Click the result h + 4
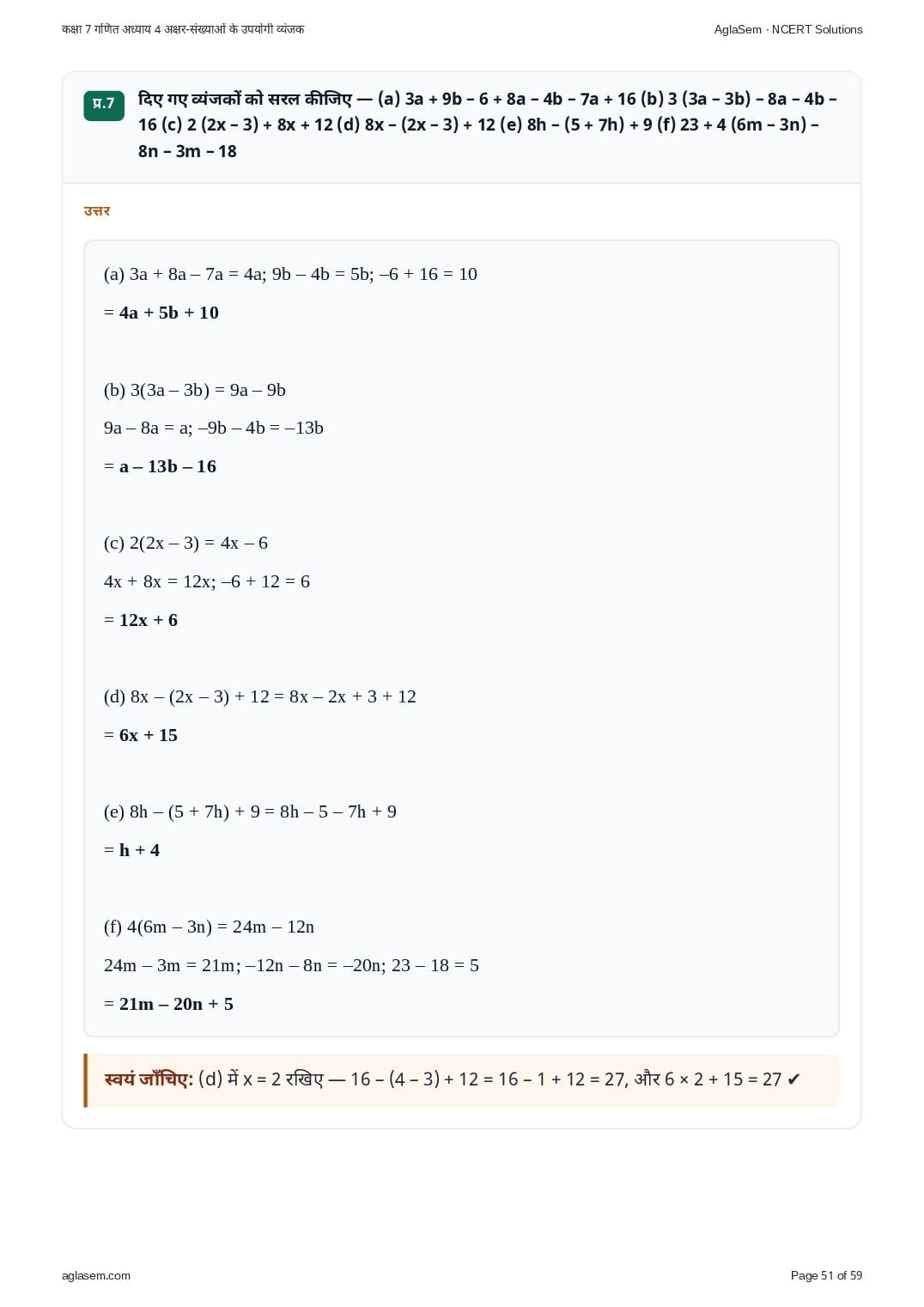 click(x=139, y=850)
